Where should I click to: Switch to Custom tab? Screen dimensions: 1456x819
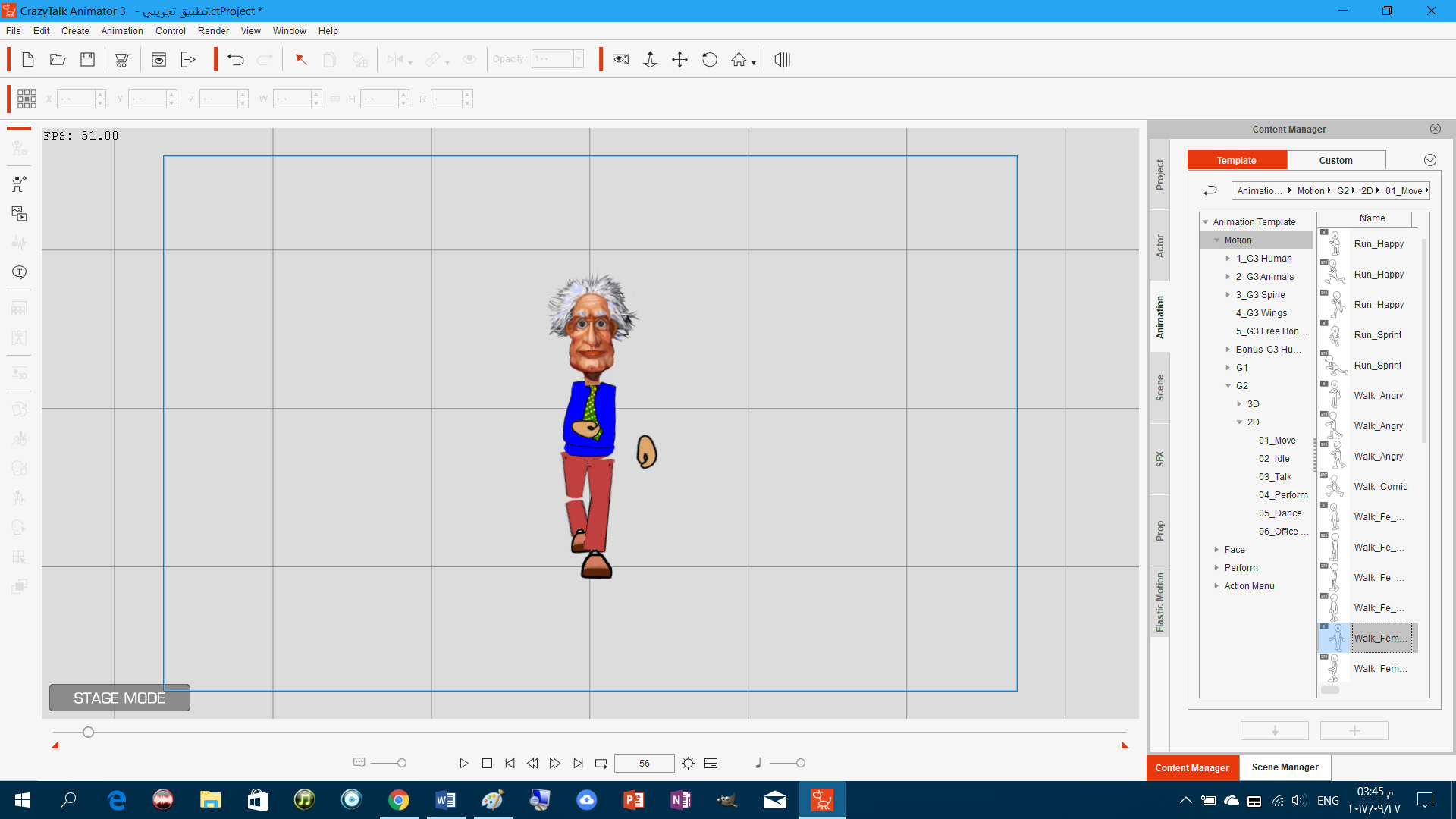point(1335,160)
